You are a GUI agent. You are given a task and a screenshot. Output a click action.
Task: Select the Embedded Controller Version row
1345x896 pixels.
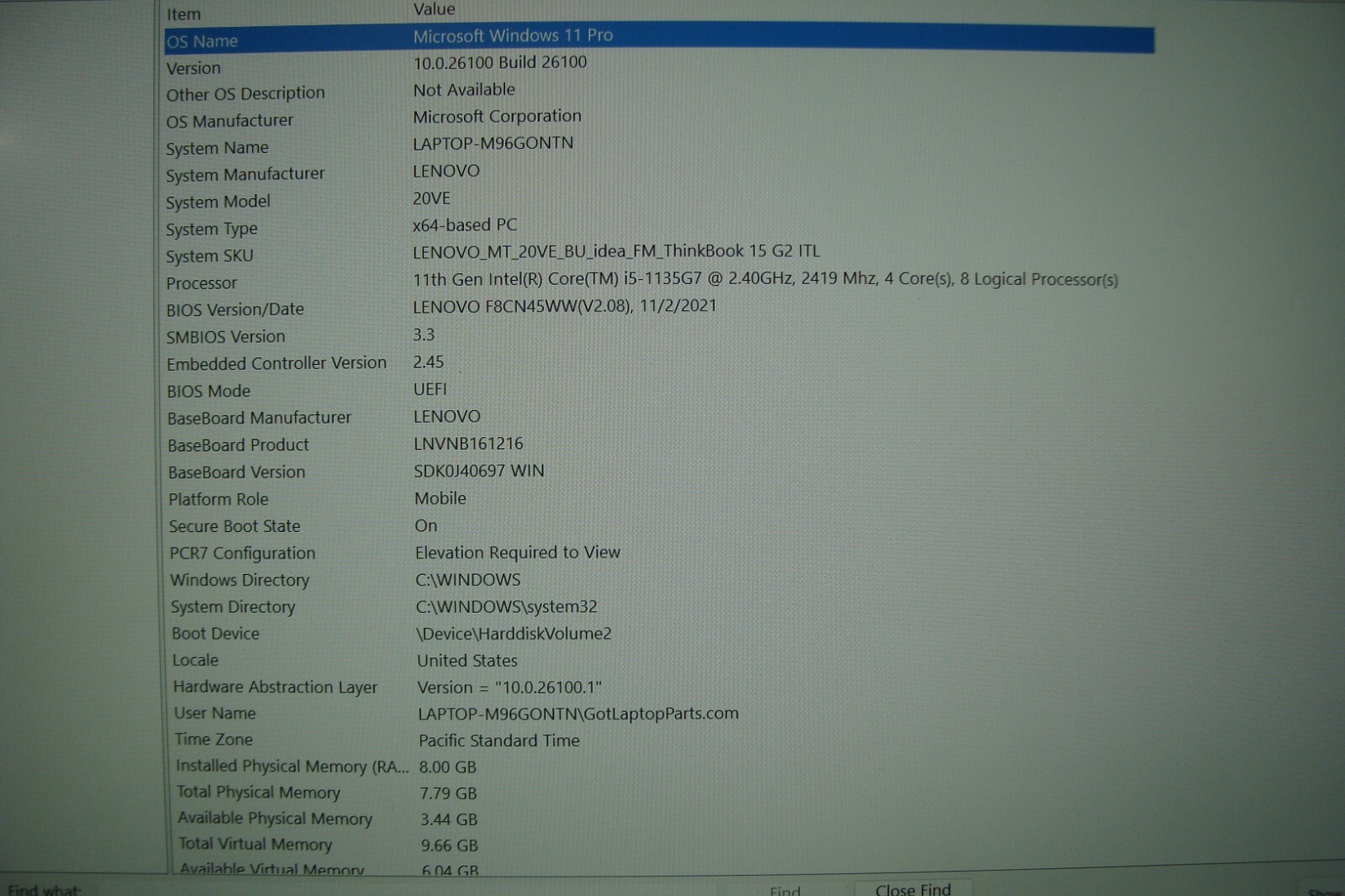(277, 363)
